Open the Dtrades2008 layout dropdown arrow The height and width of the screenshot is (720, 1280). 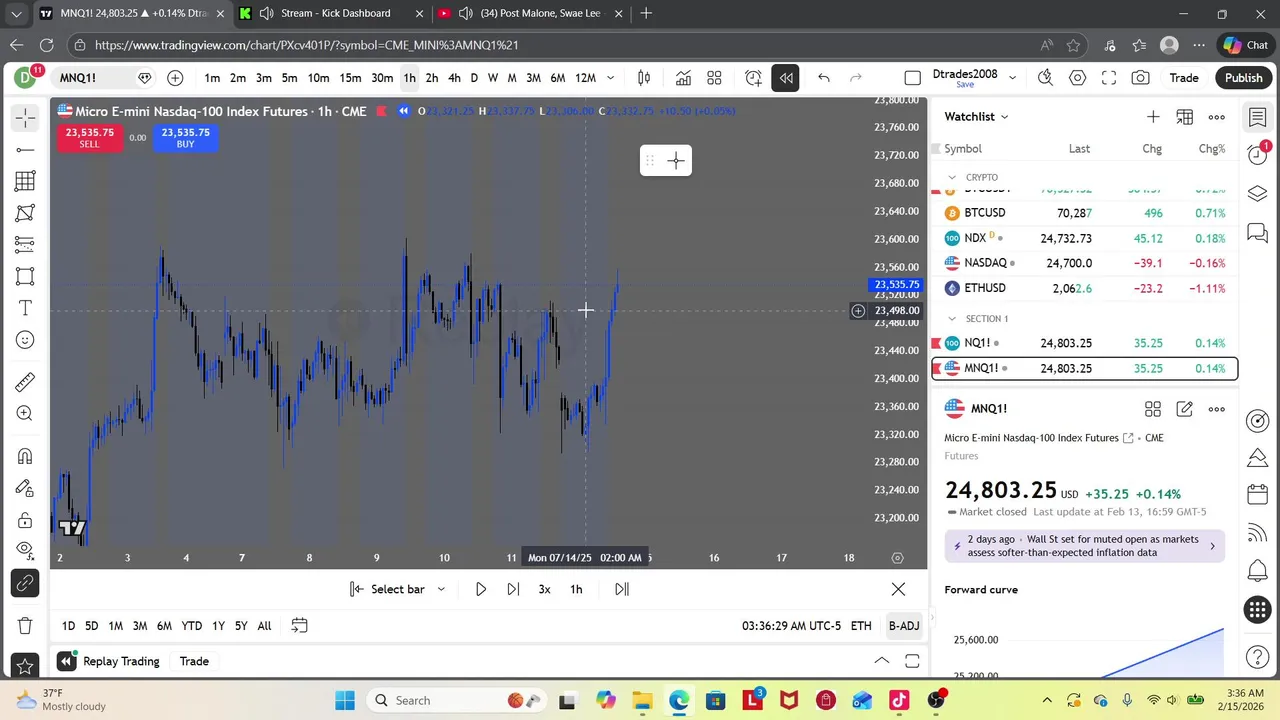coord(1012,78)
